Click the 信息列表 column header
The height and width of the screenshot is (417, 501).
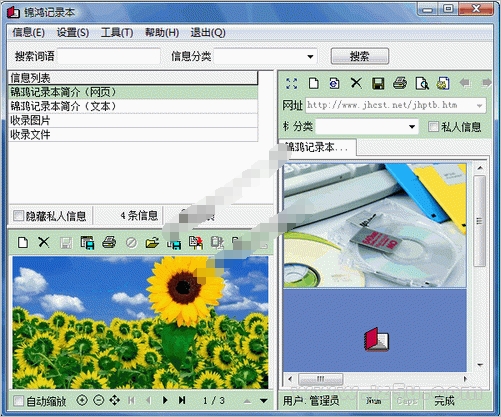point(133,78)
